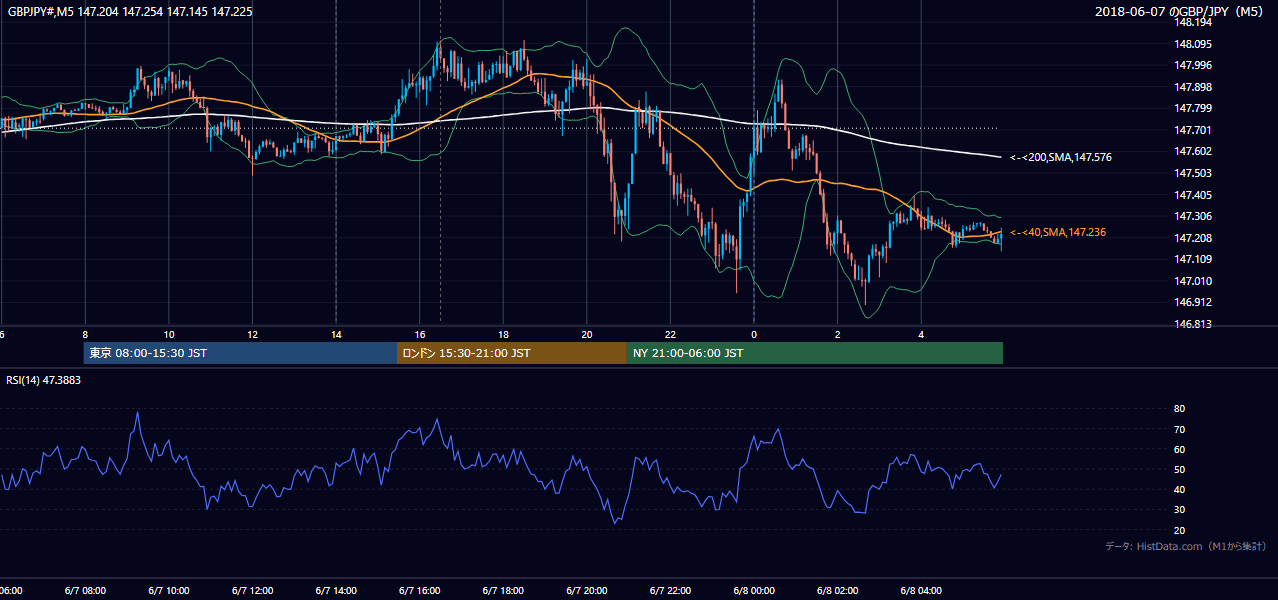
Task: Click the 6/7 18:00 time label
Action: coord(503,591)
